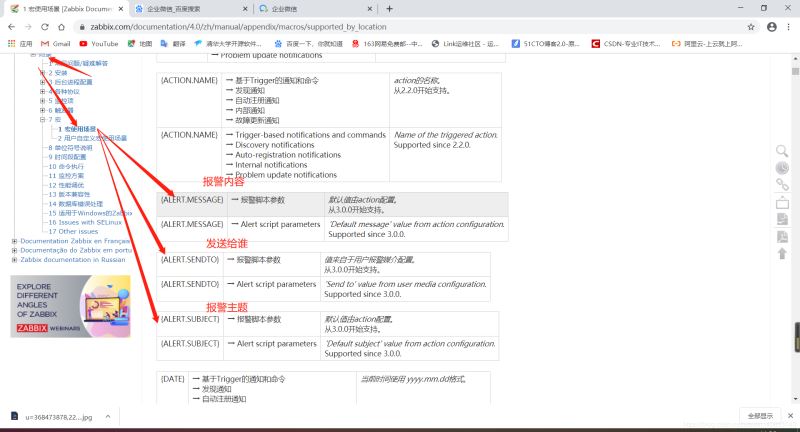Image resolution: width=800 pixels, height=432 pixels.
Task: Open the 12 性能调优 page
Action: (66, 185)
